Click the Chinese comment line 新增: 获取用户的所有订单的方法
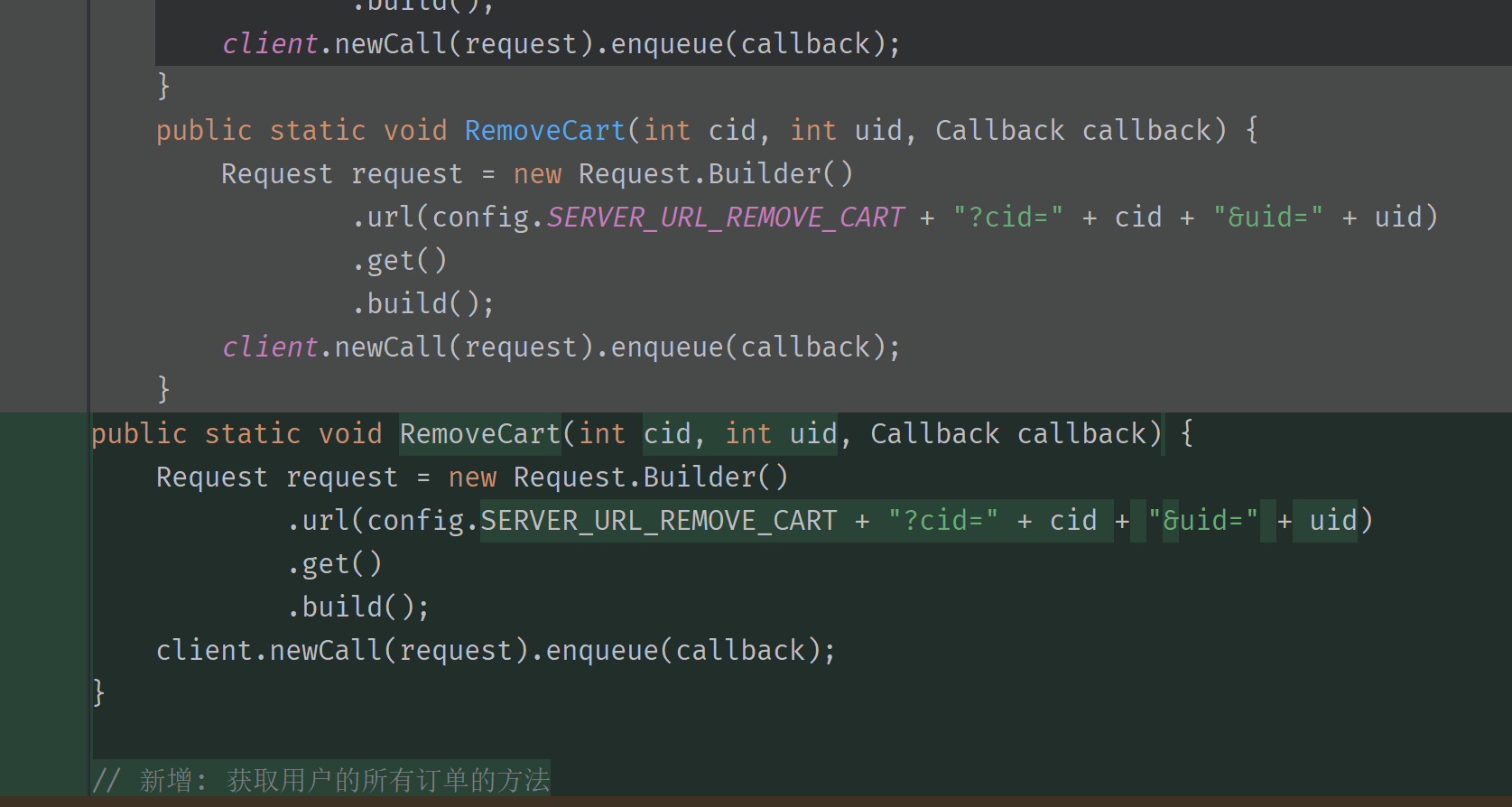The height and width of the screenshot is (807, 1512). (x=321, y=780)
